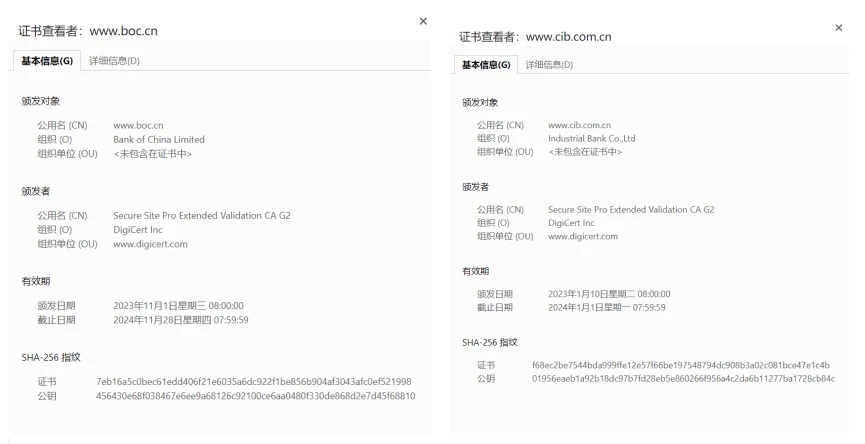The height and width of the screenshot is (444, 865).
Task: Click 颁发日期 label in boc.cn viewer
Action: pyautogui.click(x=56, y=306)
